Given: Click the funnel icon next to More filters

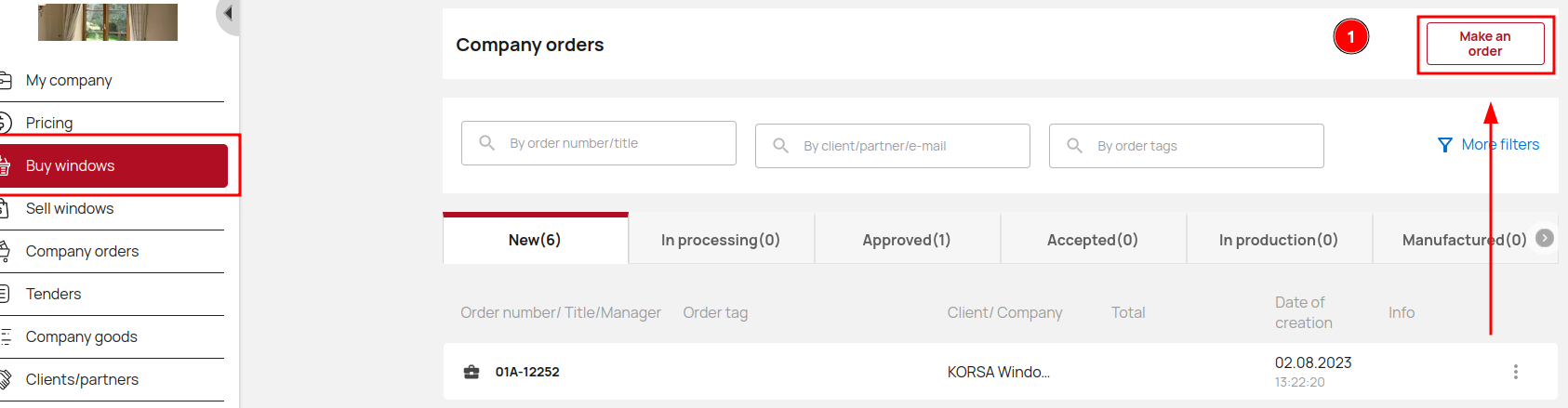Looking at the screenshot, I should click(1444, 145).
